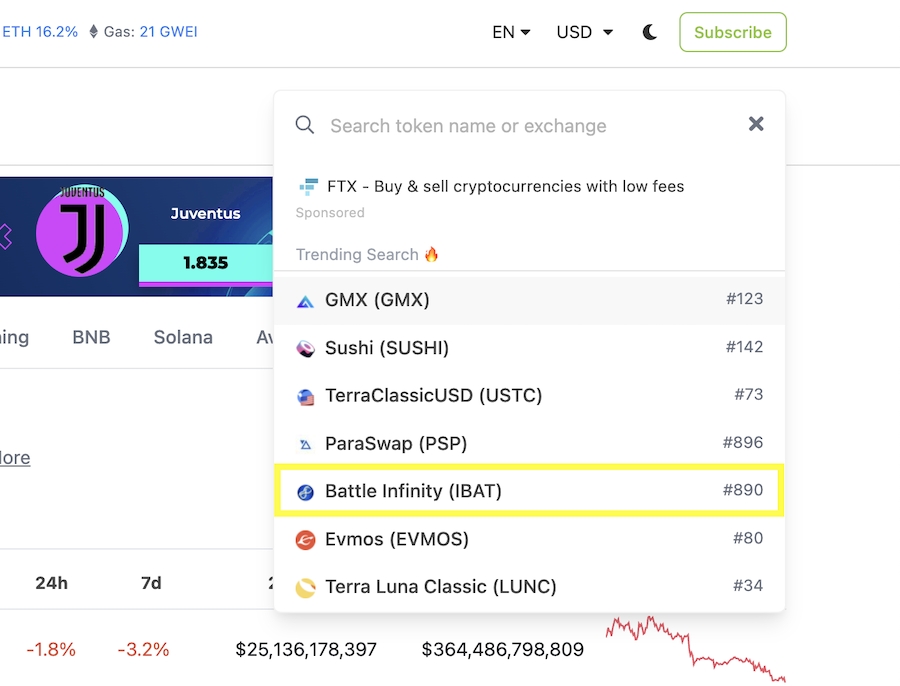Screen dimensions: 900x686
Task: Click the $364,486,798,809 market cap value
Action: pos(502,649)
